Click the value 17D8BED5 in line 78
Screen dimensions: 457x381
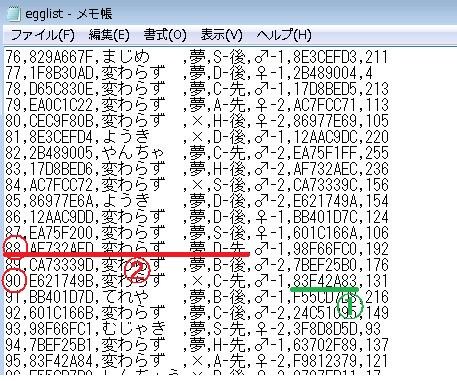click(x=325, y=89)
